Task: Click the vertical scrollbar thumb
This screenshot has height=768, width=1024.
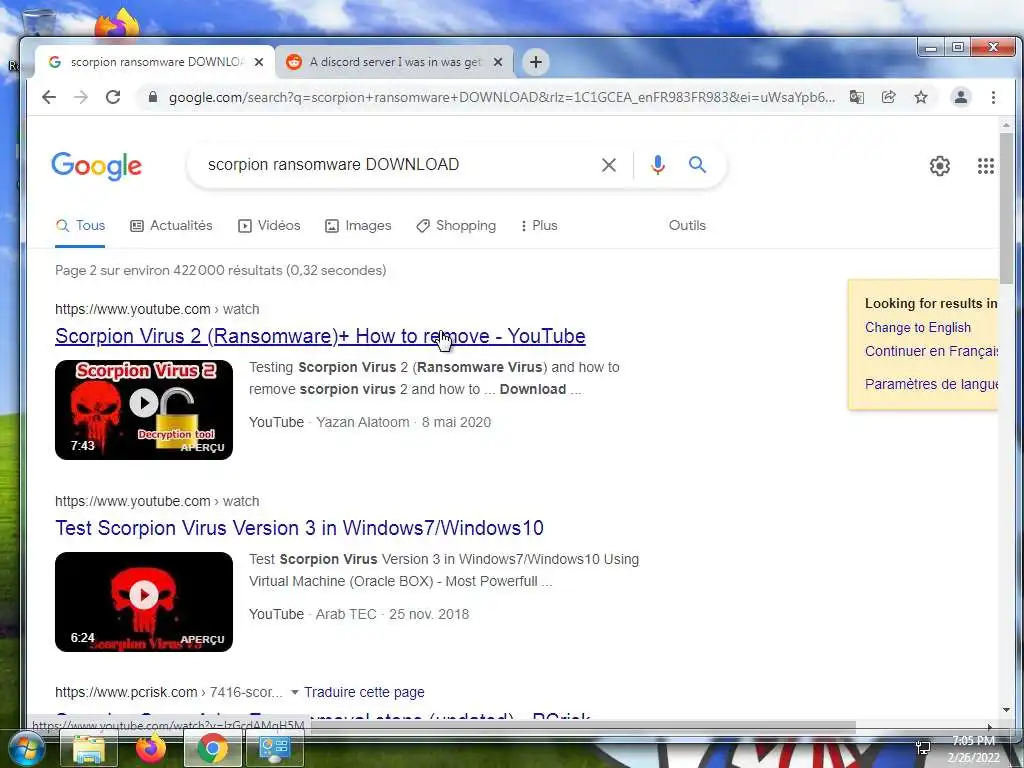Action: coord(1006,208)
